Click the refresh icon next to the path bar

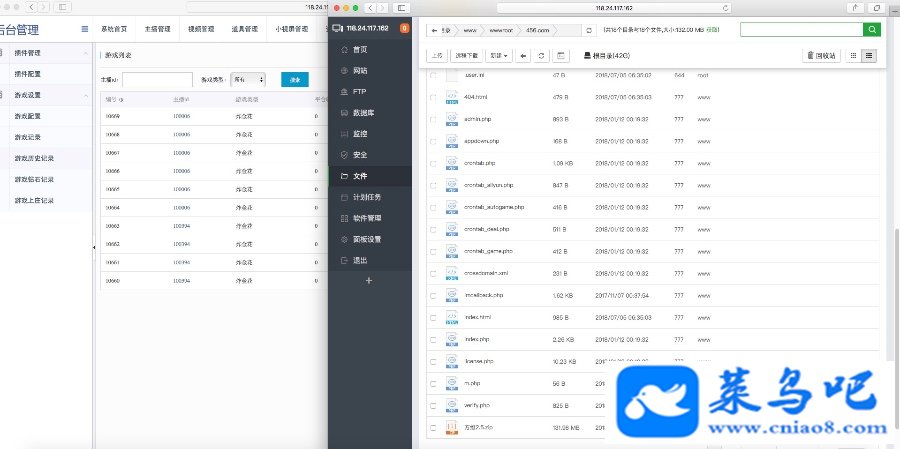pos(589,30)
